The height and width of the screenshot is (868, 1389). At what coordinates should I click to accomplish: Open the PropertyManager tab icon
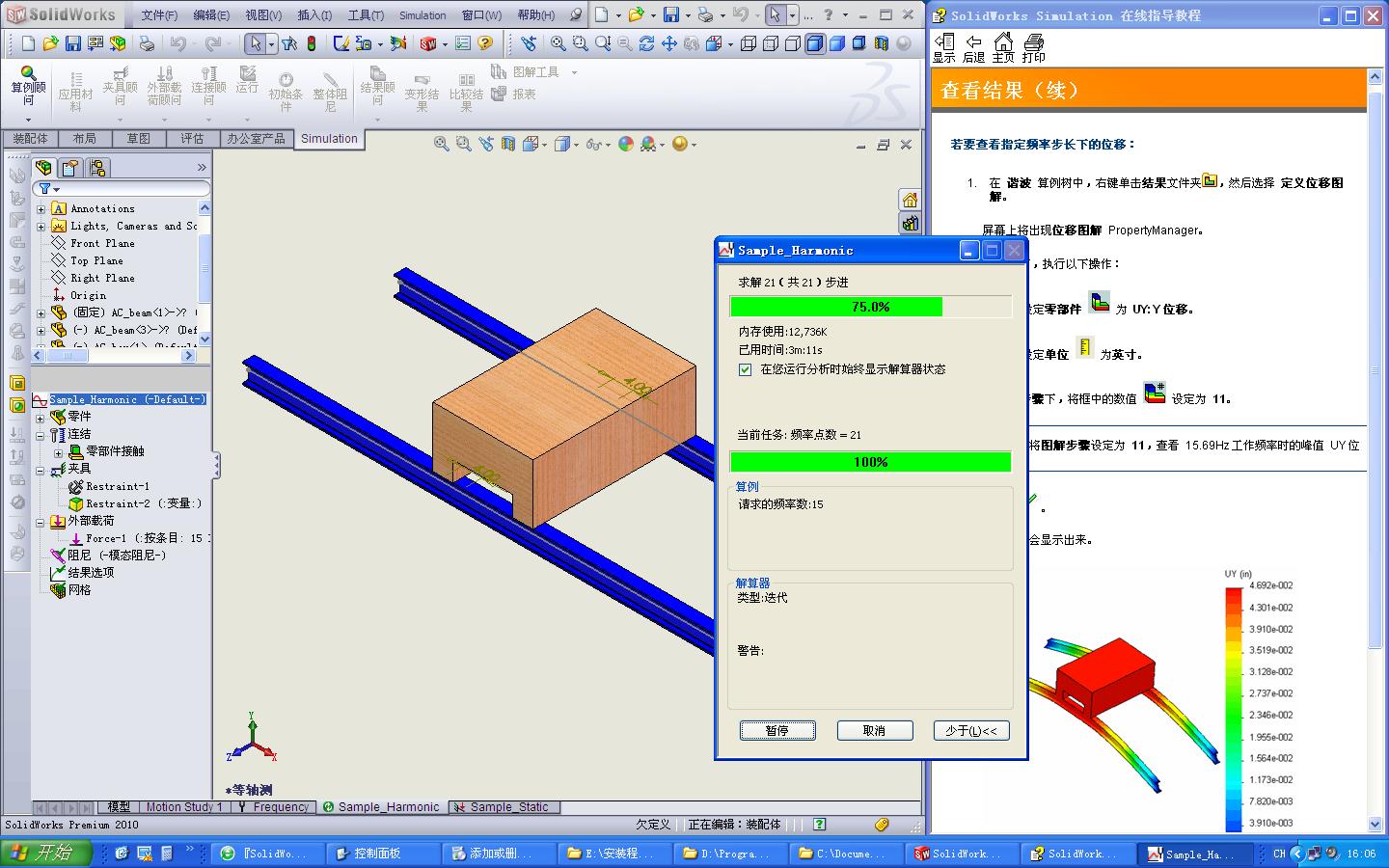coord(70,168)
